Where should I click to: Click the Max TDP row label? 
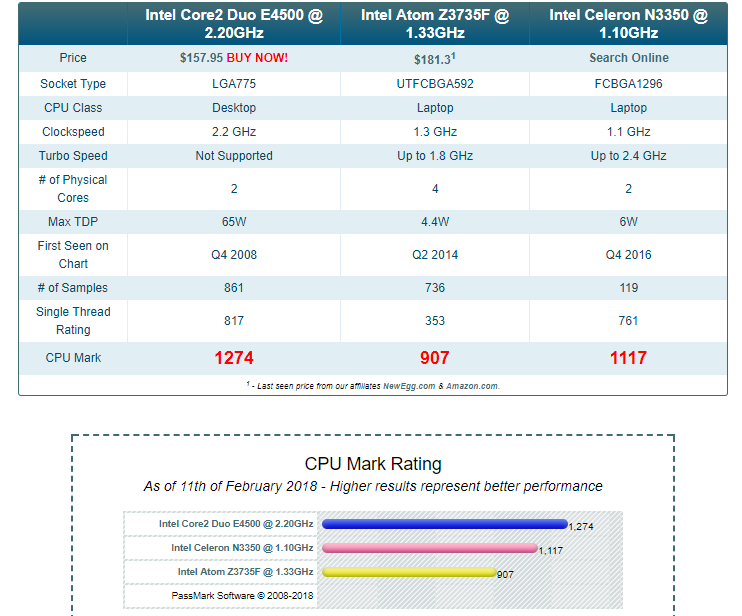tap(73, 222)
